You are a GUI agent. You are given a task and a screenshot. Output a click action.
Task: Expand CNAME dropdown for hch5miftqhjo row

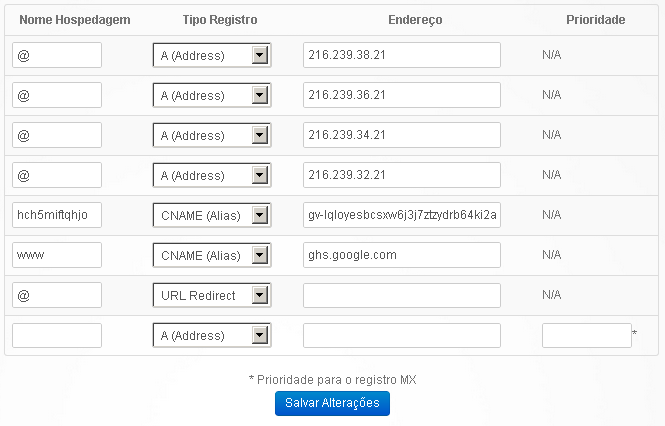(x=212, y=215)
